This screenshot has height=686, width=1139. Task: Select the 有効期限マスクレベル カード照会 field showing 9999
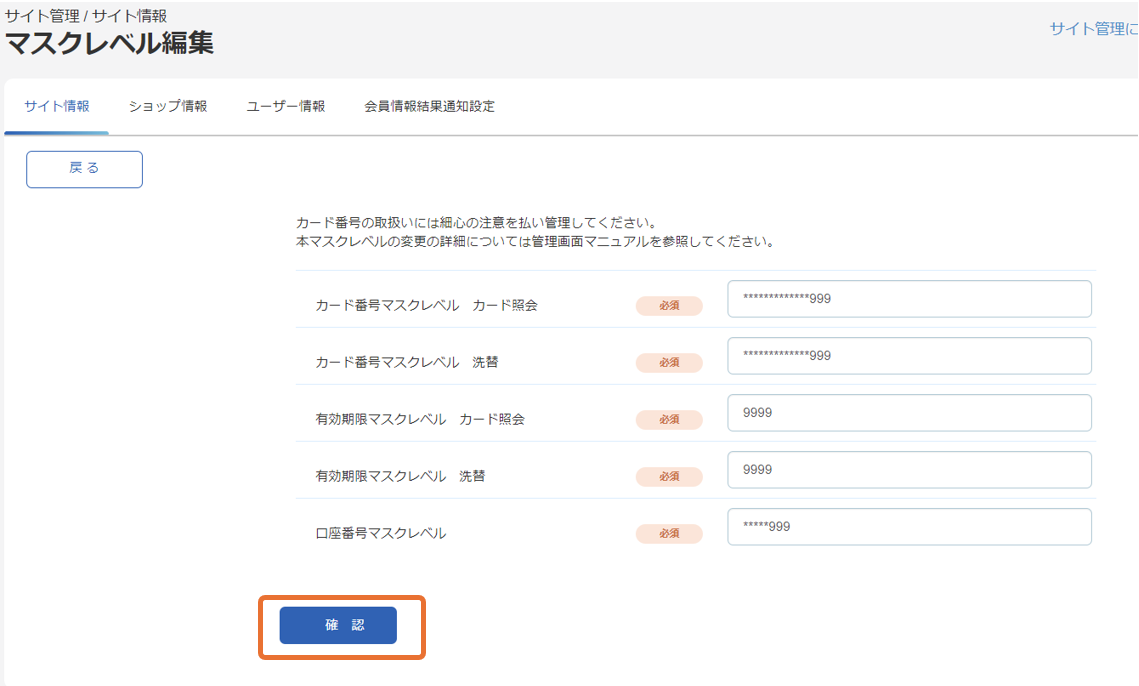click(x=908, y=412)
